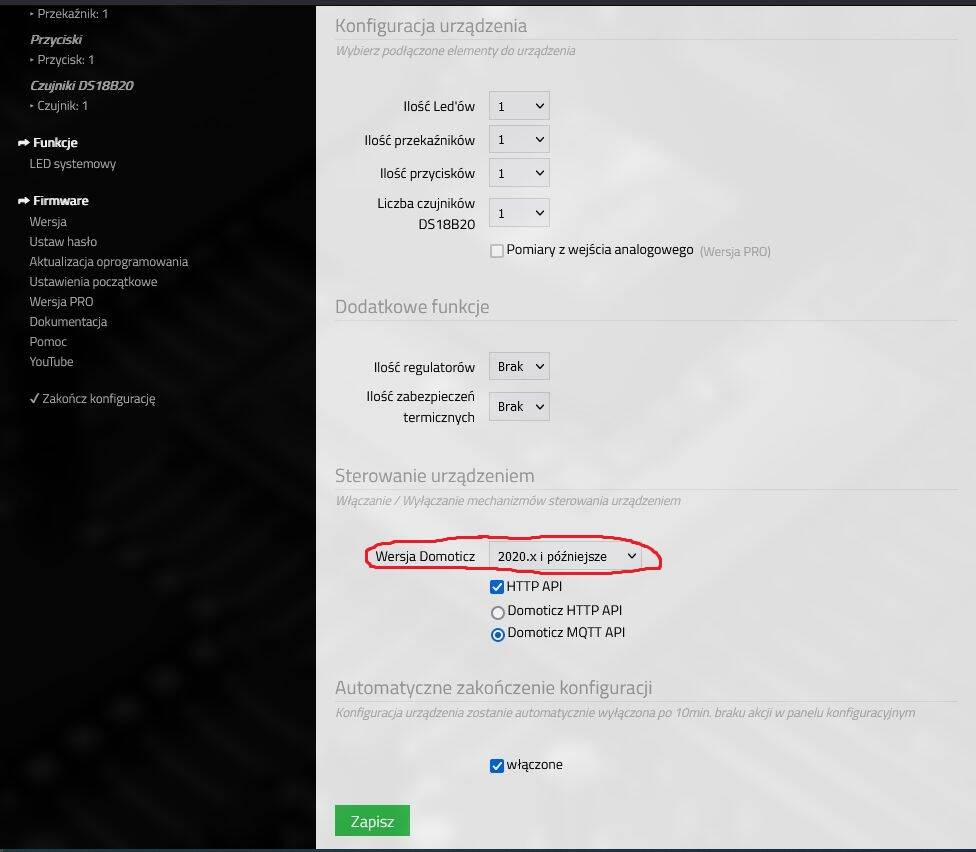The height and width of the screenshot is (852, 976).
Task: Toggle the włączone auto-finish checkbox
Action: 497,765
